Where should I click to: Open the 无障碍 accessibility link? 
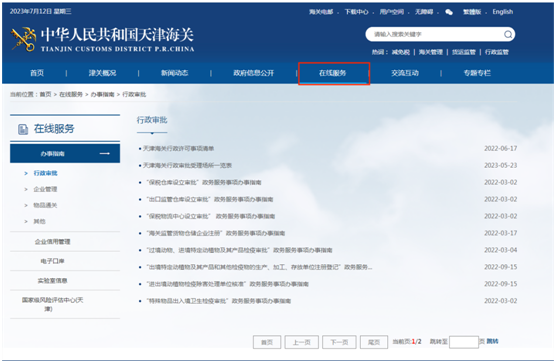click(424, 12)
